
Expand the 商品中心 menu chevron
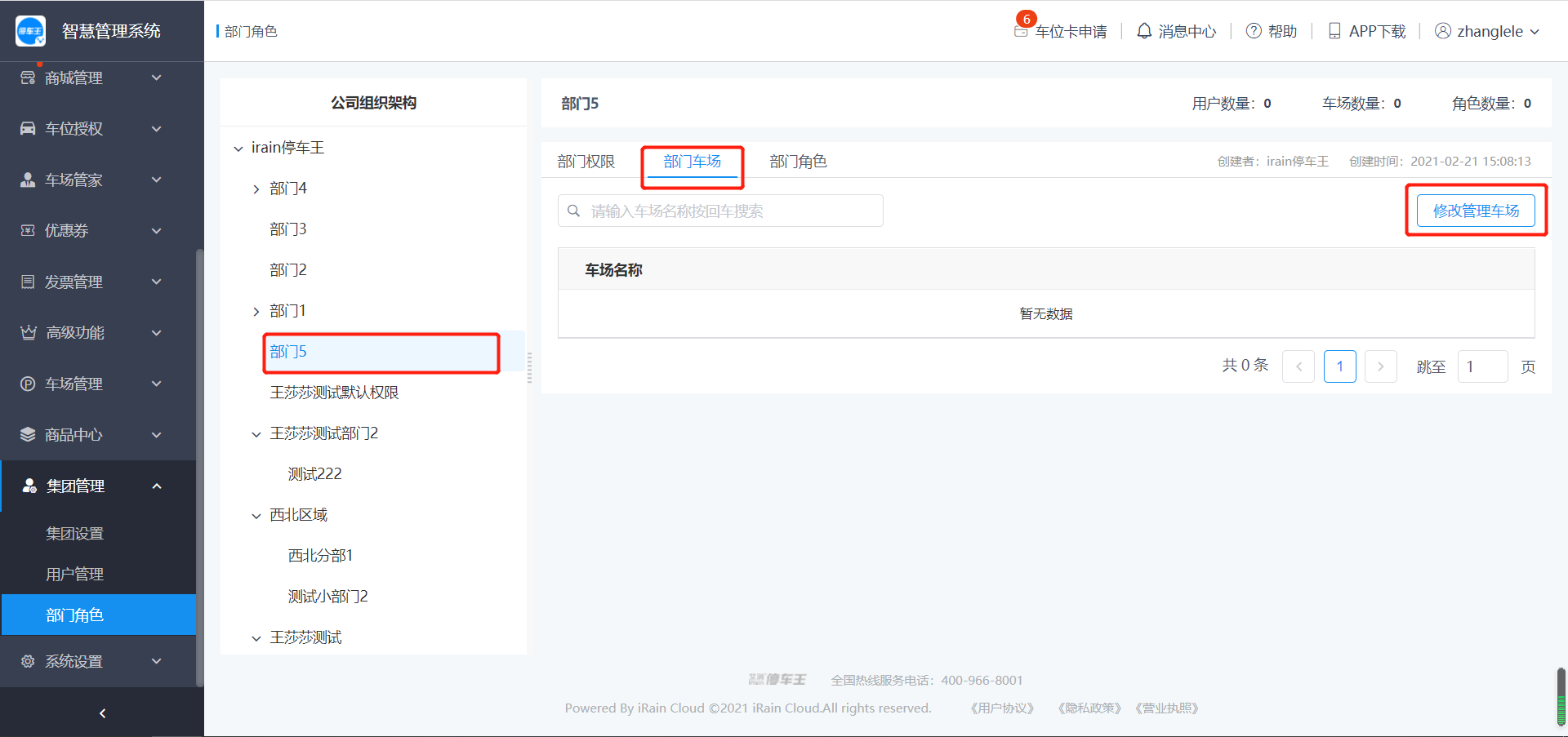click(157, 434)
